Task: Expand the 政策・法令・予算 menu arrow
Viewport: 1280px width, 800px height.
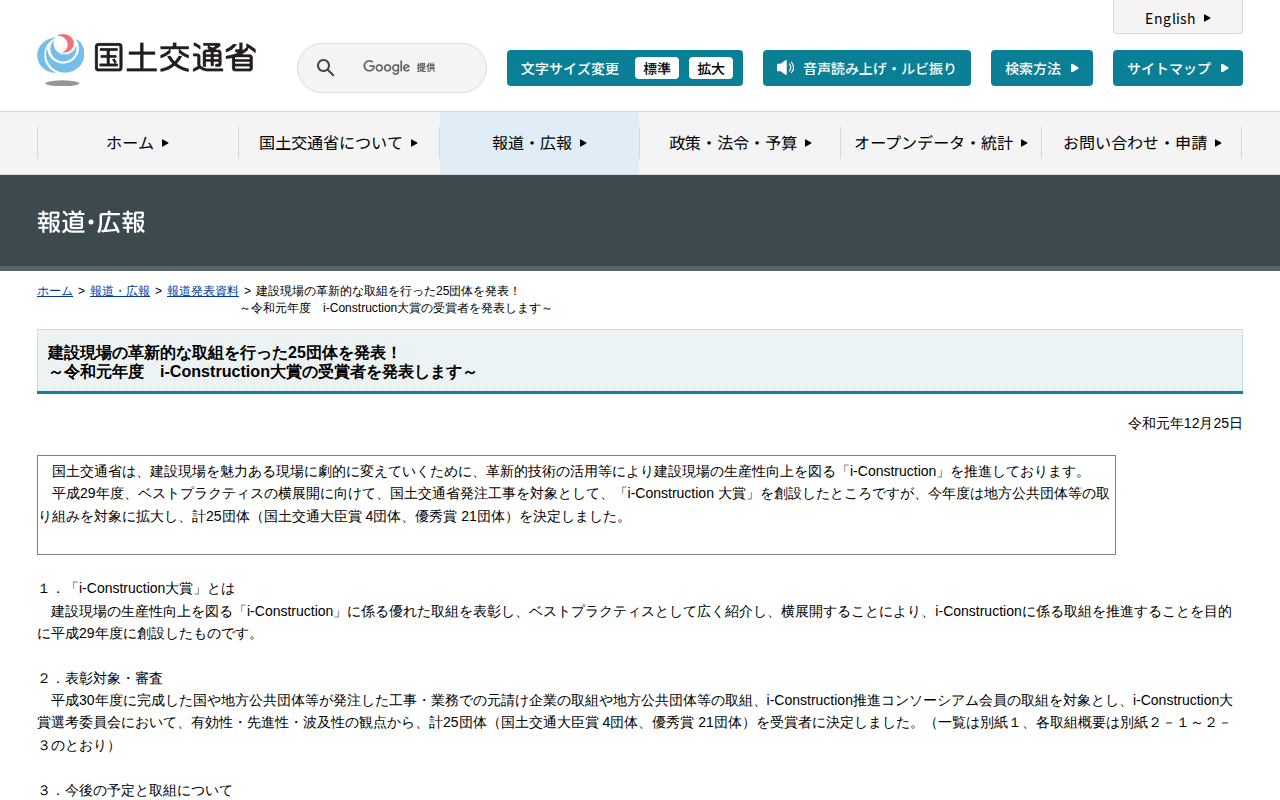Action: (808, 143)
